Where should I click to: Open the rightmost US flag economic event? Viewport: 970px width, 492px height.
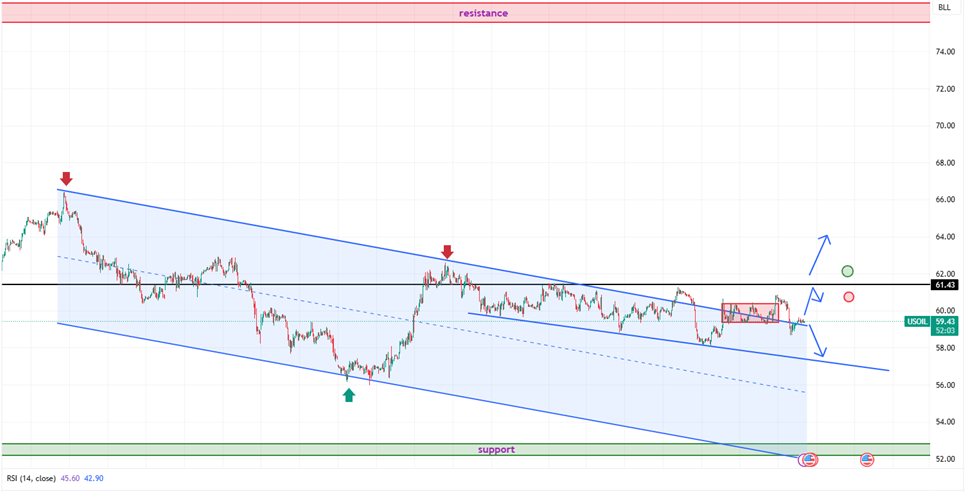point(867,460)
